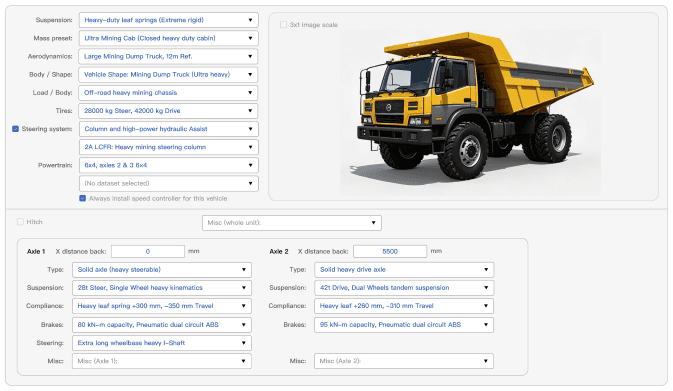Open Axle 2 Compliance Heavy leaf dropdown
Screen dimensions: 673x391
(404, 306)
